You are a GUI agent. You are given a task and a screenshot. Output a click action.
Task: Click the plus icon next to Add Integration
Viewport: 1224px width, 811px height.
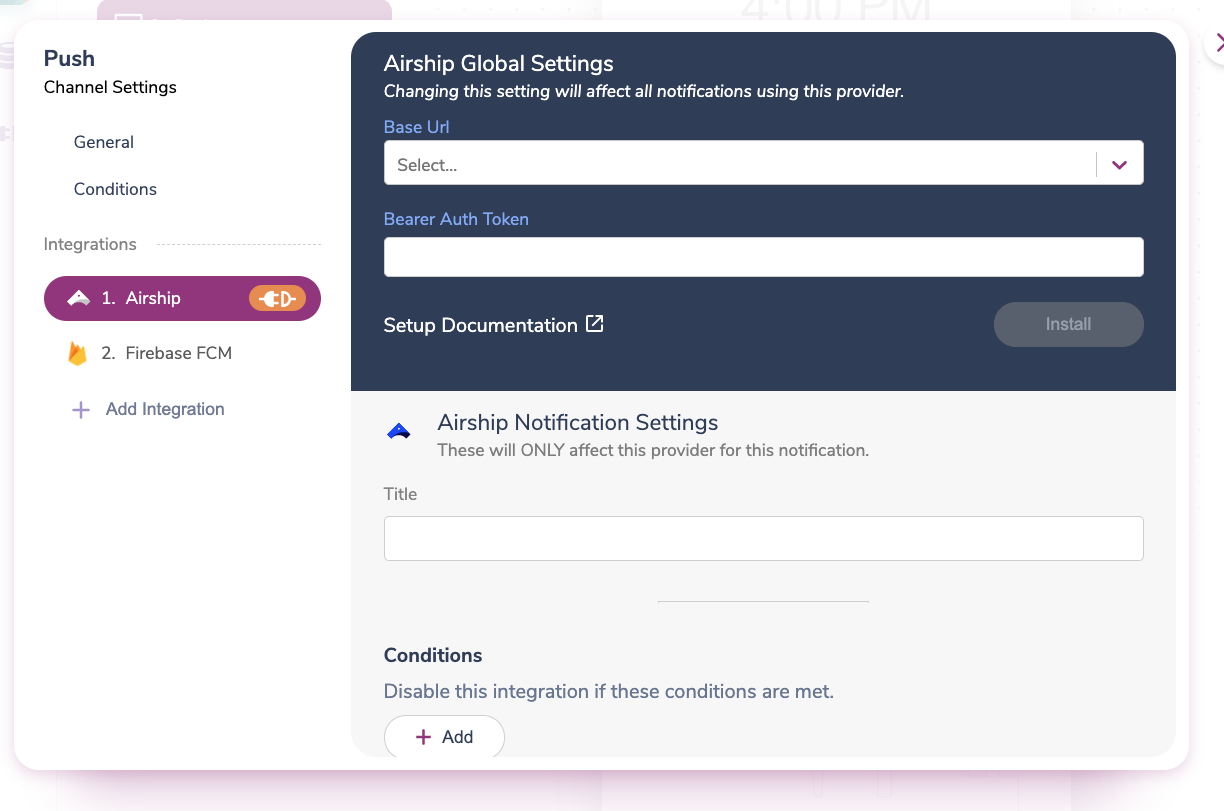point(80,408)
